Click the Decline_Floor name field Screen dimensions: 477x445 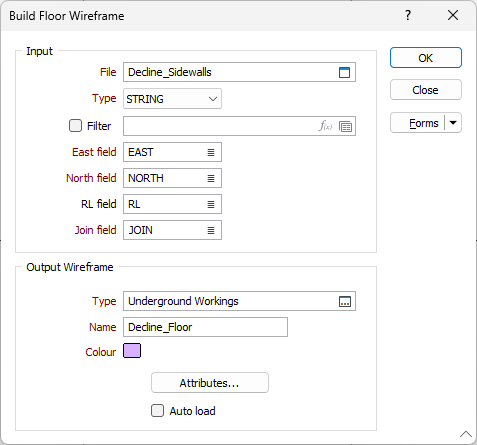(x=205, y=327)
